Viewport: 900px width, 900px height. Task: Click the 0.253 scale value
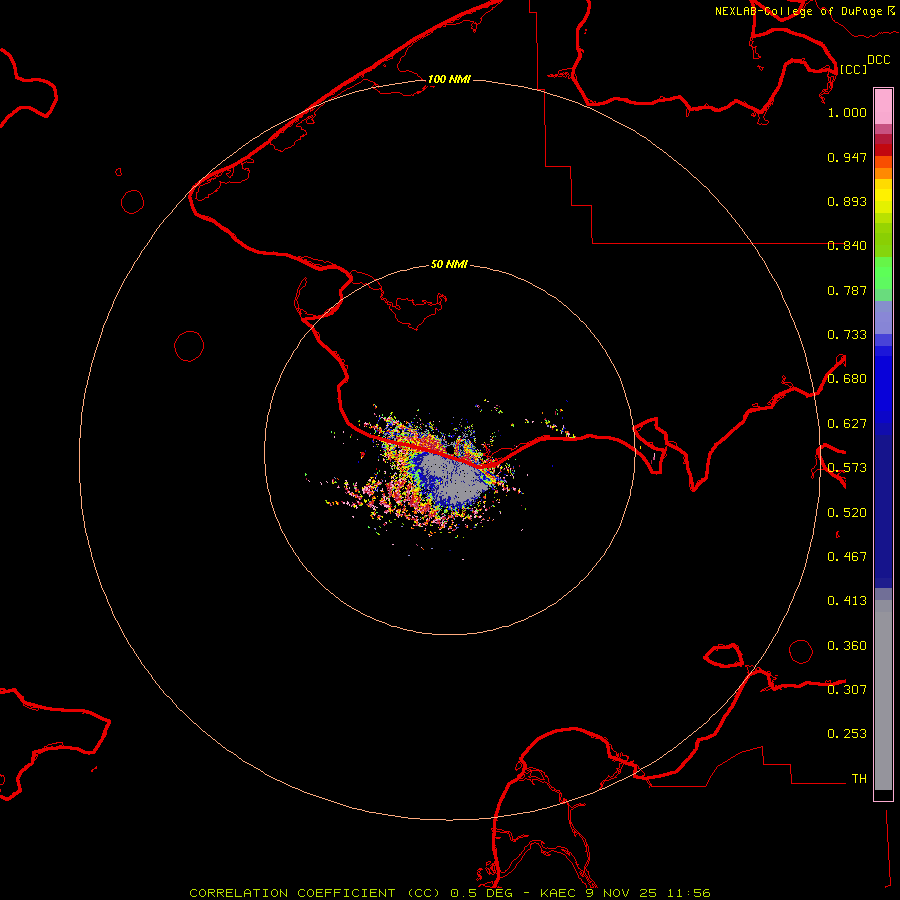point(847,734)
